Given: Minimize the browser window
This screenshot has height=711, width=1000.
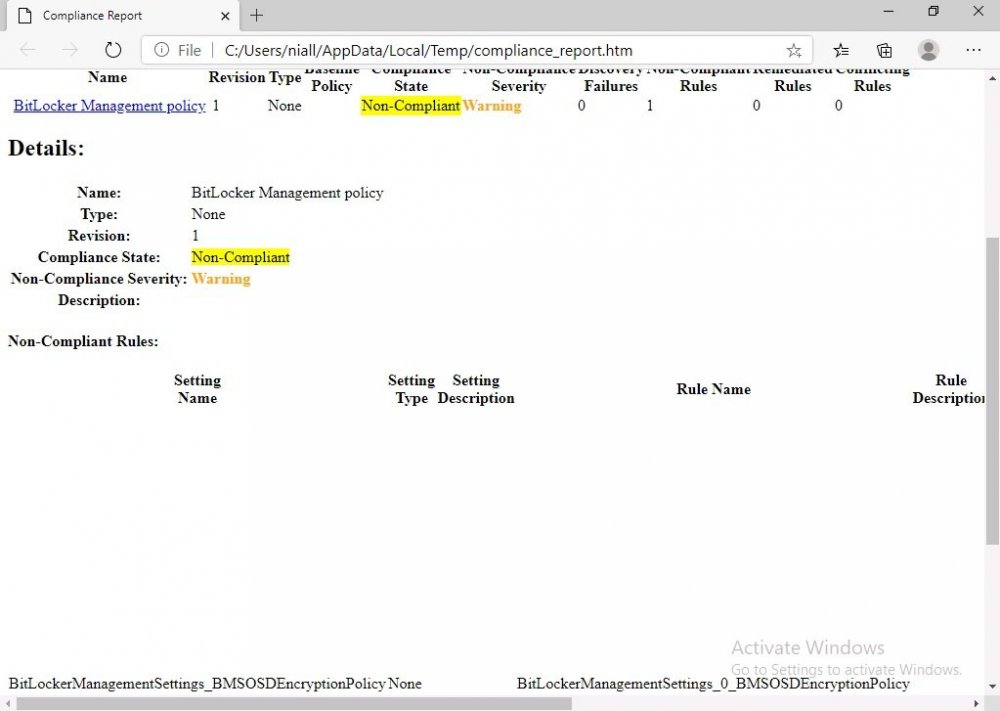Looking at the screenshot, I should point(888,11).
